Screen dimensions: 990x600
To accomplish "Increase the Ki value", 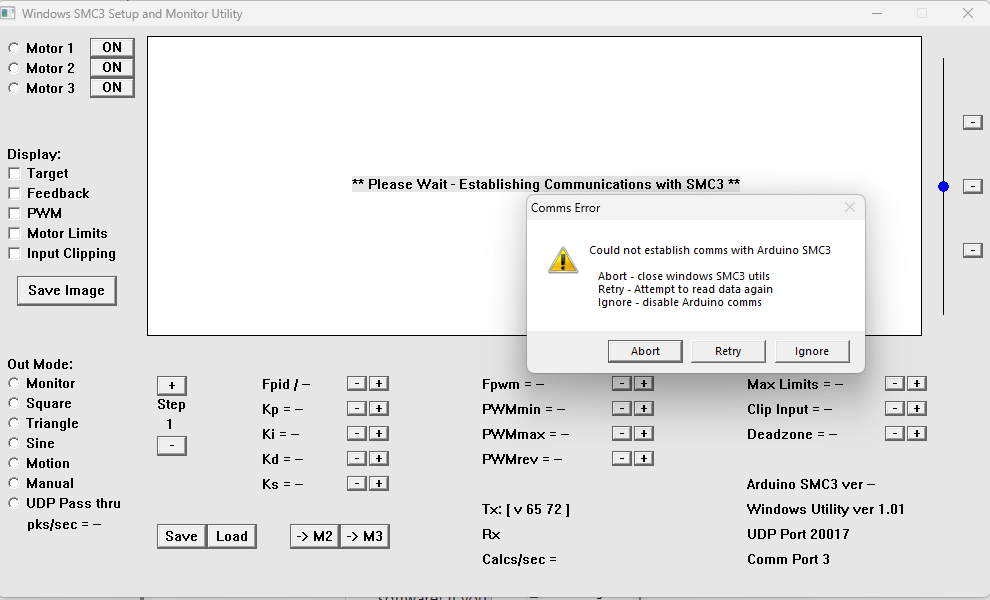I will [x=379, y=433].
